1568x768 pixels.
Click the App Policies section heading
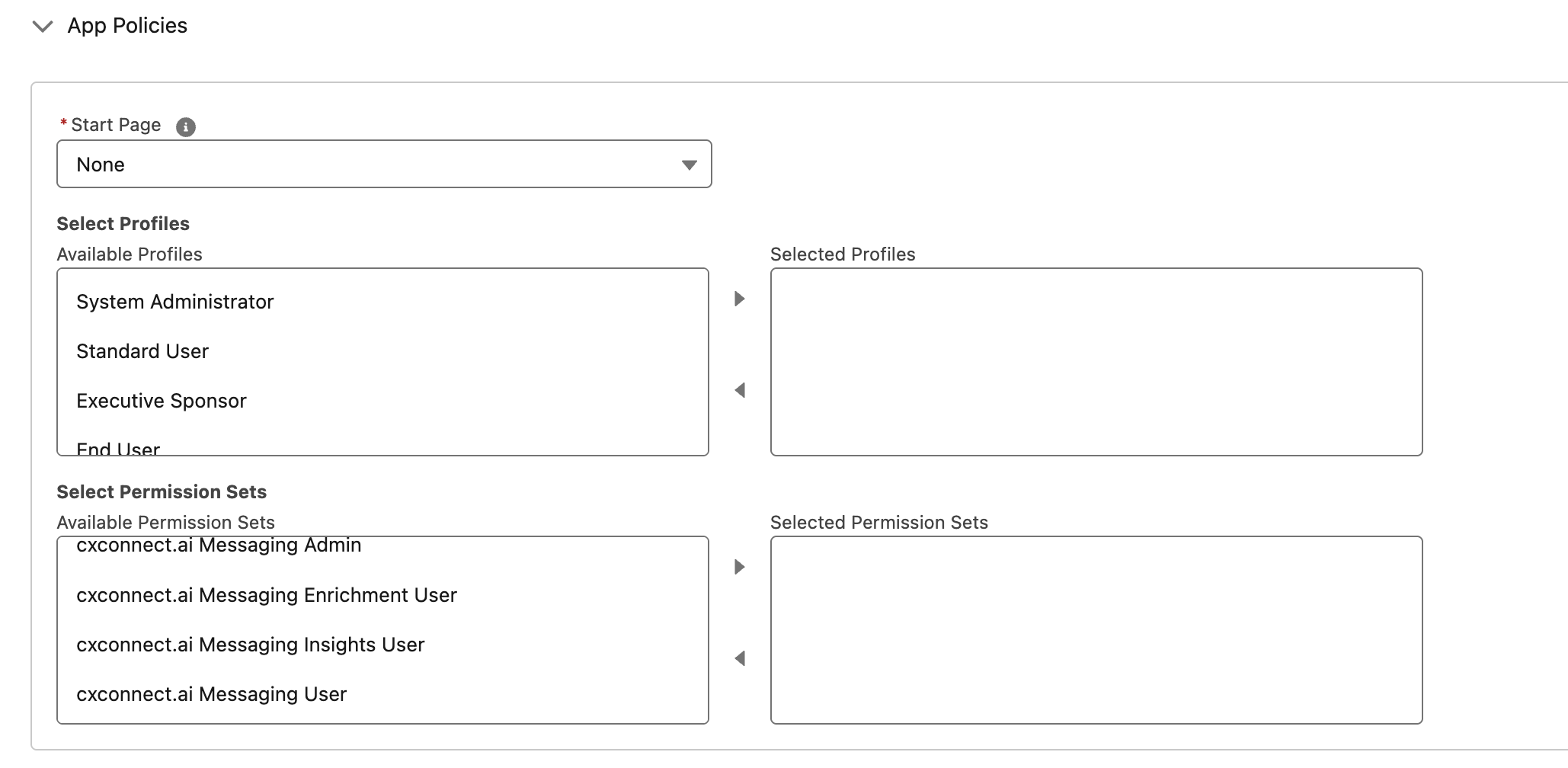[x=127, y=26]
